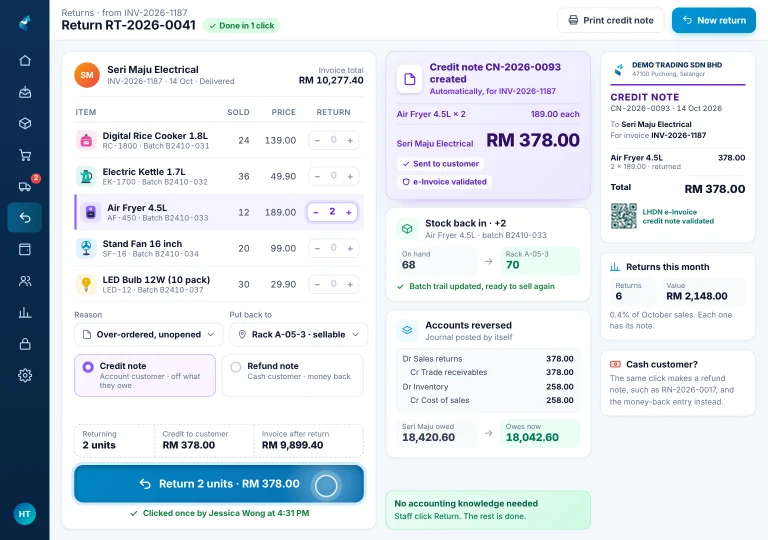Increase Electric Kettle return quantity
This screenshot has height=540, width=768.
point(350,176)
